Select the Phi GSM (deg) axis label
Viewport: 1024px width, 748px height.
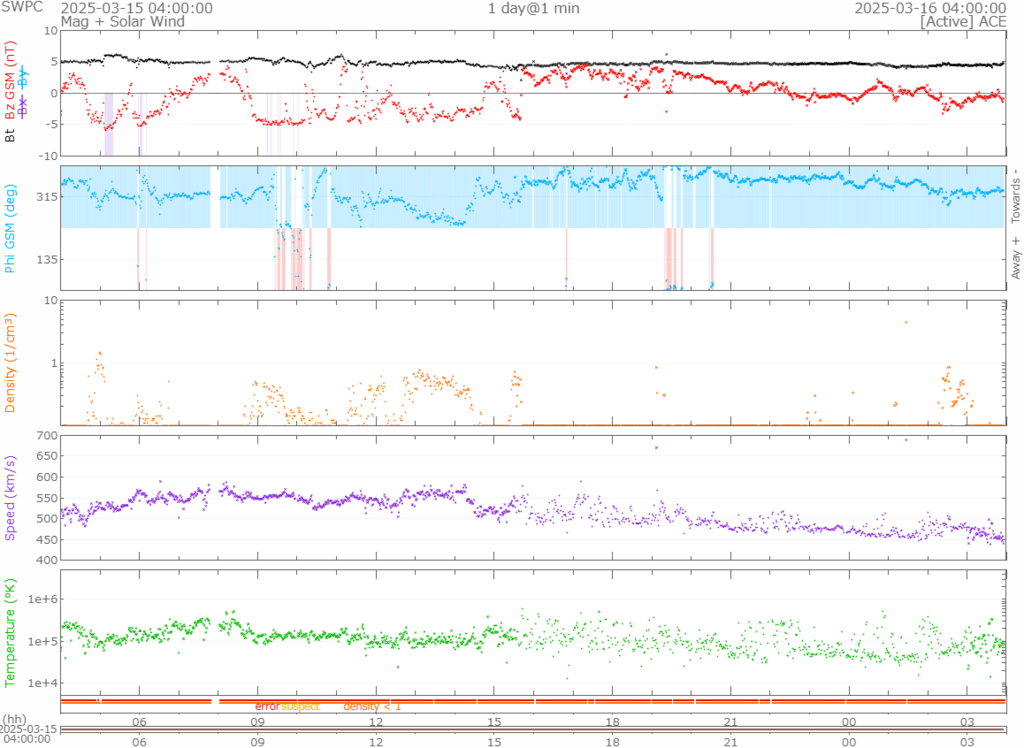pyautogui.click(x=10, y=228)
